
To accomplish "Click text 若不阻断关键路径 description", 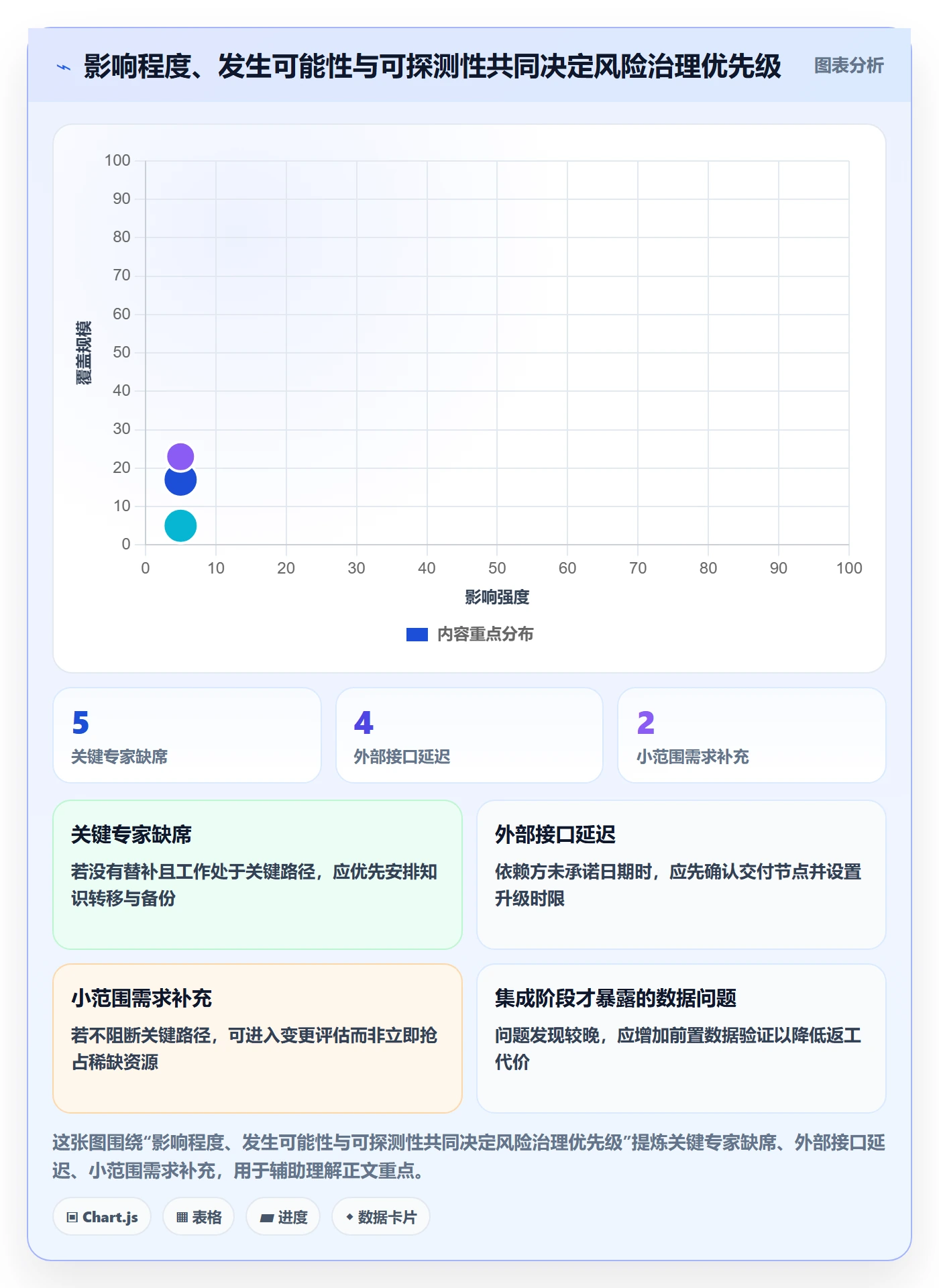I will [254, 1049].
